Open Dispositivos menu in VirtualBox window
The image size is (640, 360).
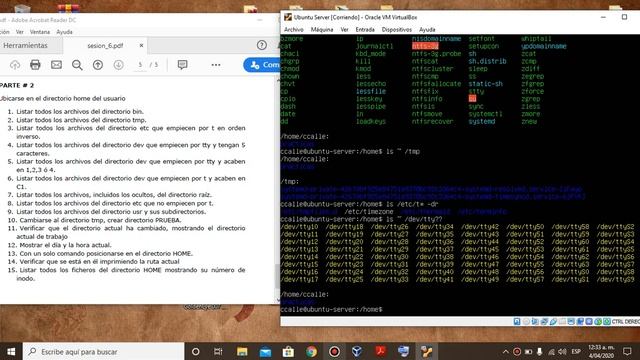[397, 29]
